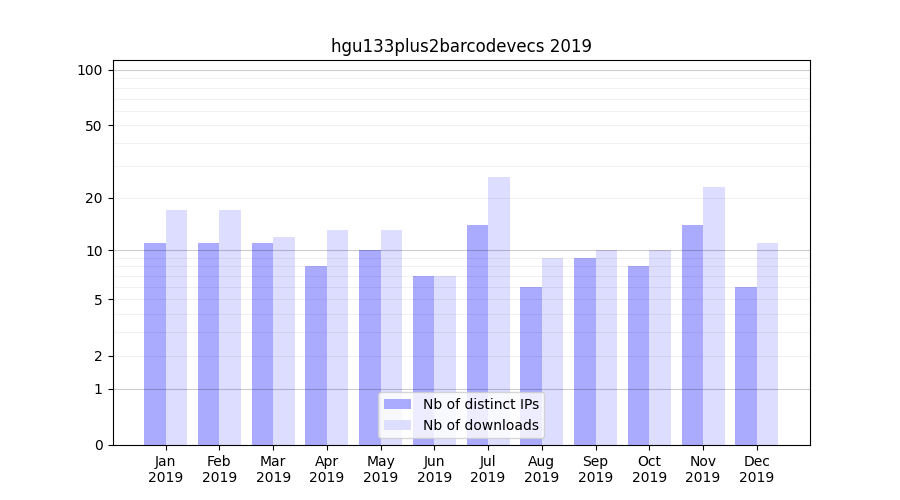Screen dimensions: 900x500
Task: Click the 20 y-axis tick label
Action: click(x=93, y=198)
